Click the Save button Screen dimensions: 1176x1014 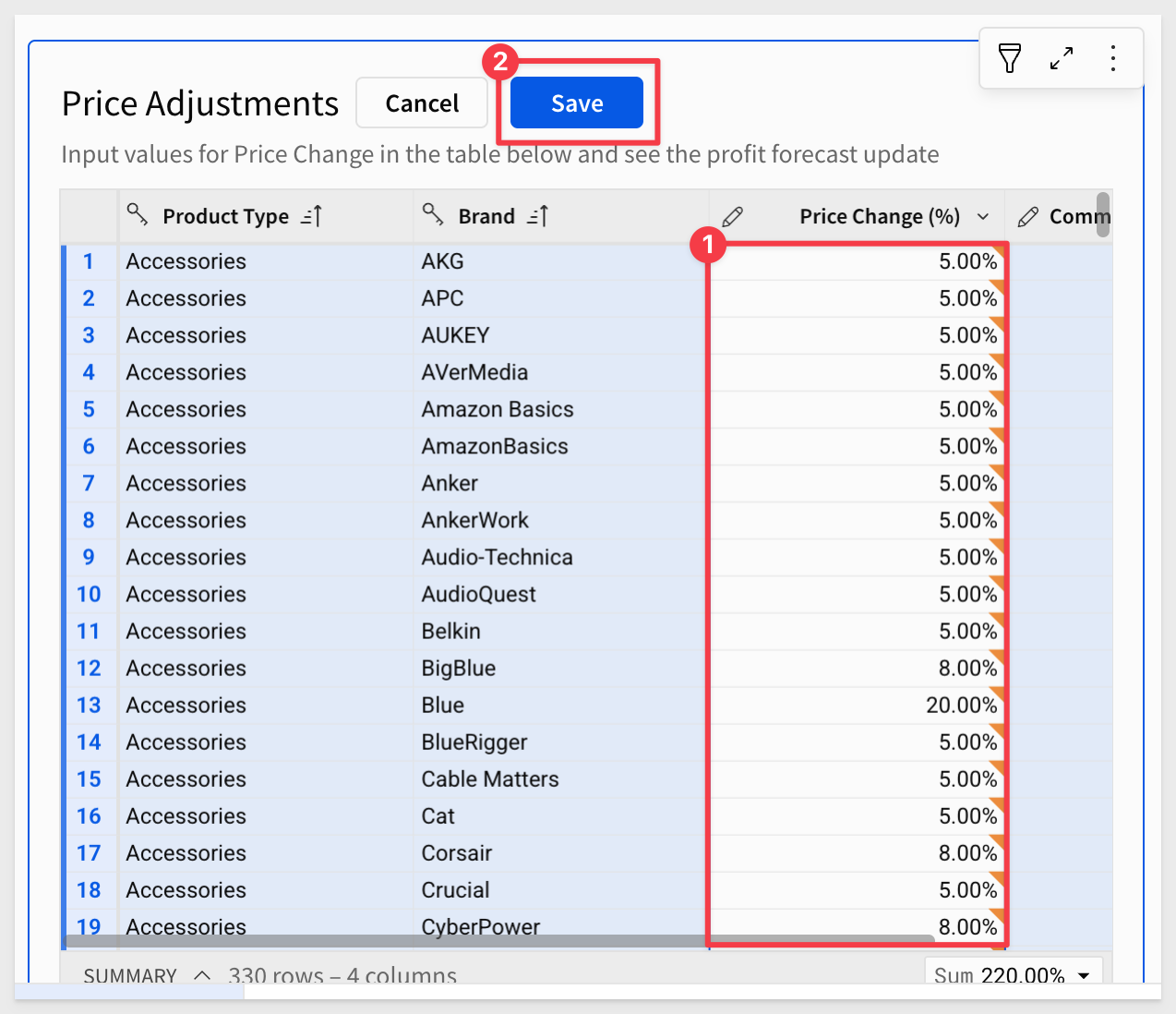tap(577, 103)
